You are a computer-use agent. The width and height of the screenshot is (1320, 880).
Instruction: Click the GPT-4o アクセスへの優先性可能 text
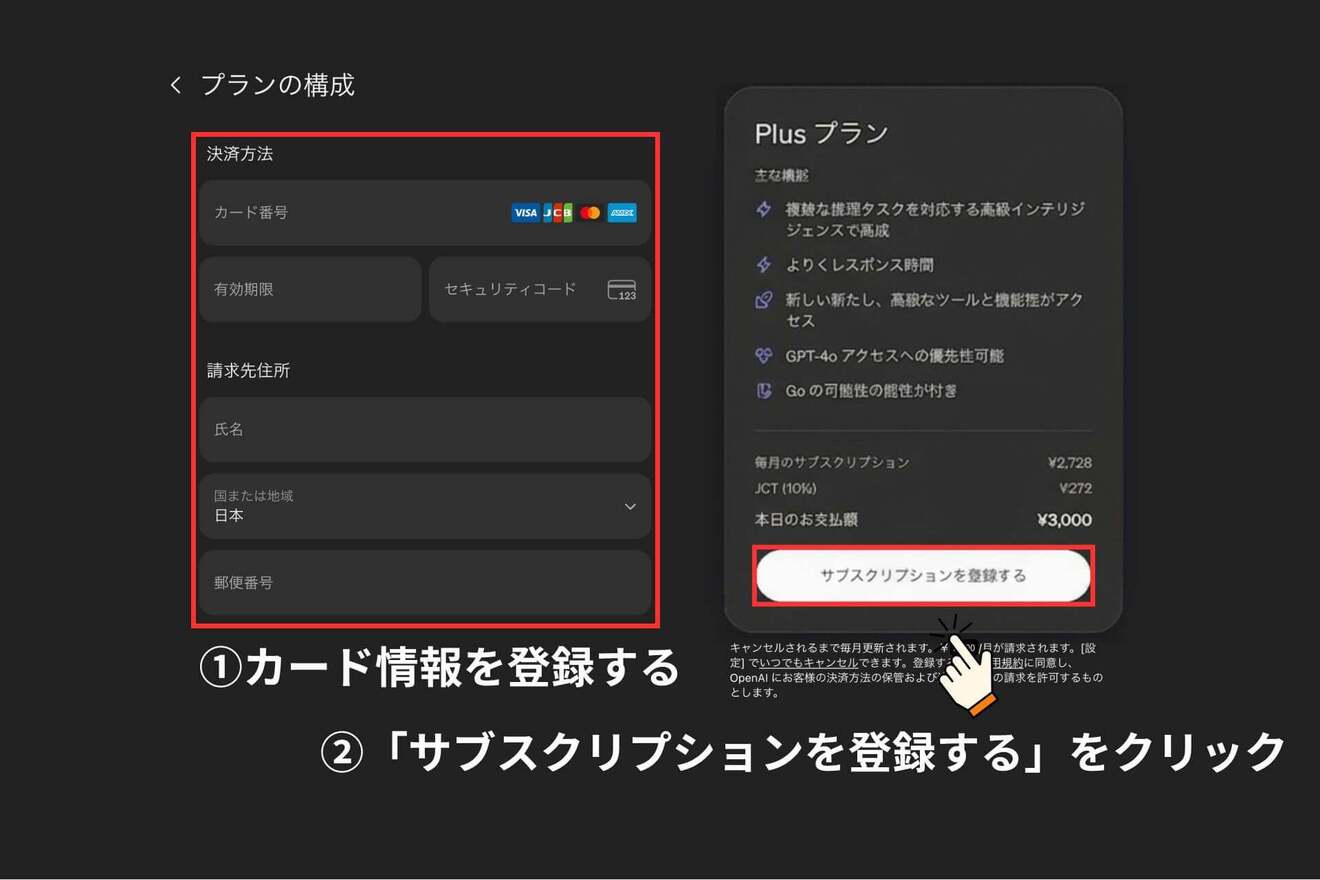pos(895,356)
